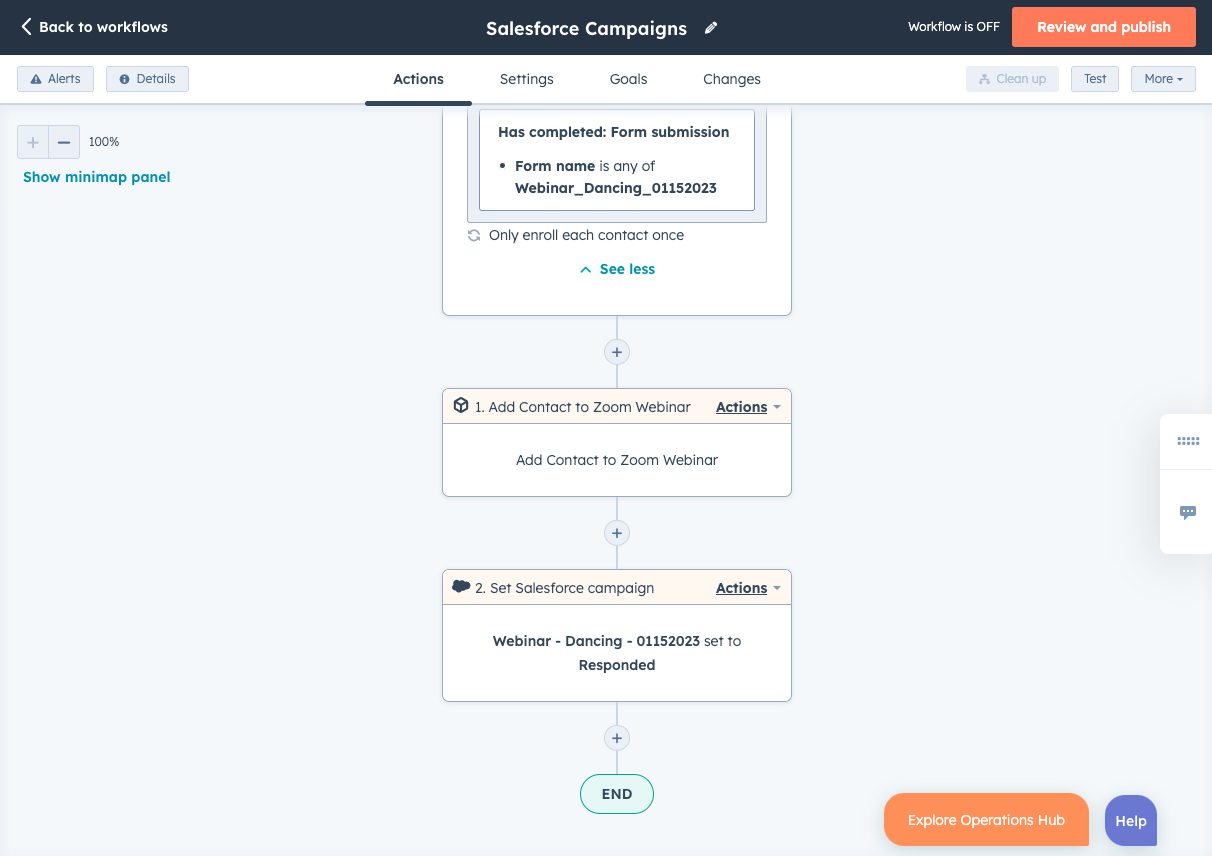
Task: Click the Zoom integration cube icon on action 1
Action: pyautogui.click(x=461, y=405)
